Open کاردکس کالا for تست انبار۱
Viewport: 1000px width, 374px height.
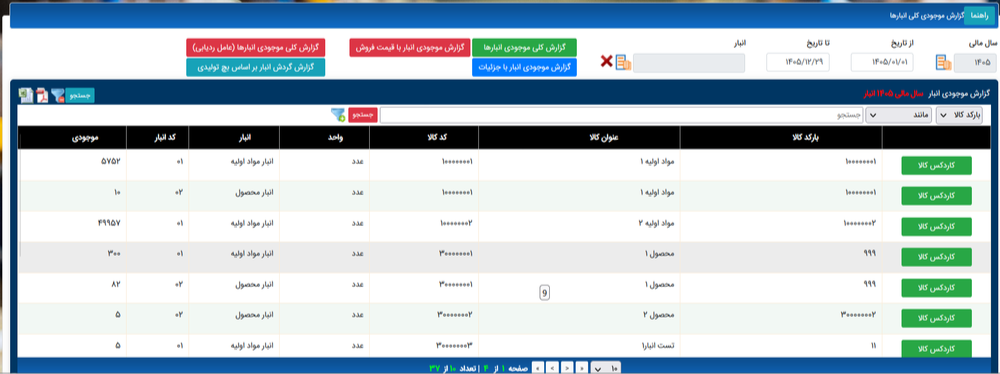point(936,348)
